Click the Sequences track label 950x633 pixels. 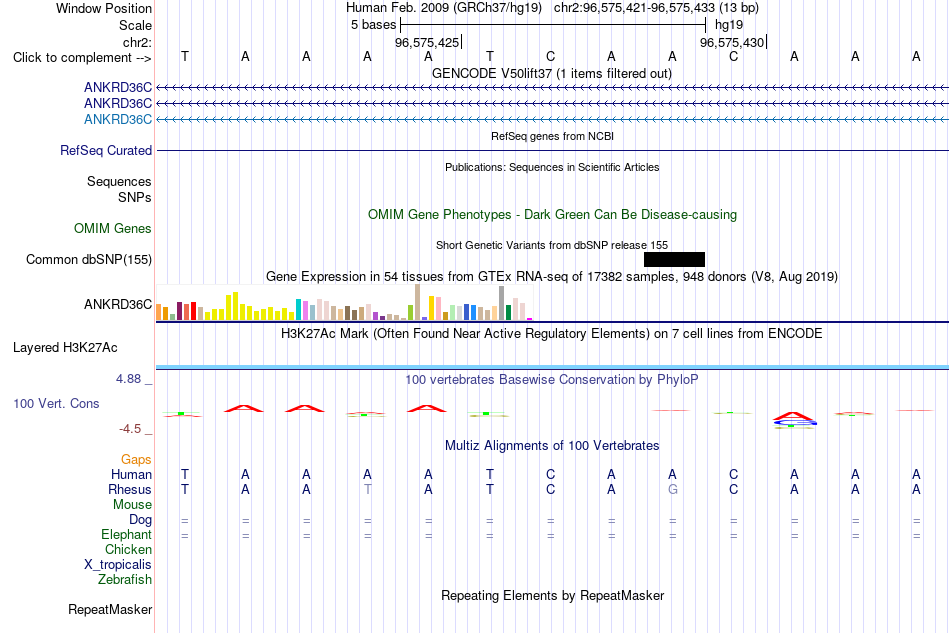pyautogui.click(x=119, y=181)
